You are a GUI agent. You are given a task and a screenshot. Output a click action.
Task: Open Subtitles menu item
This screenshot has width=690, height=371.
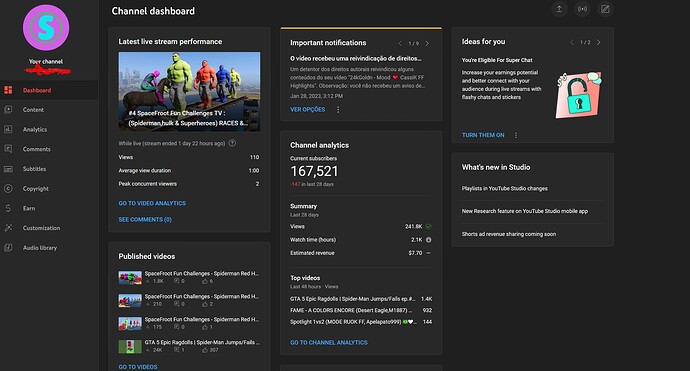49,169
